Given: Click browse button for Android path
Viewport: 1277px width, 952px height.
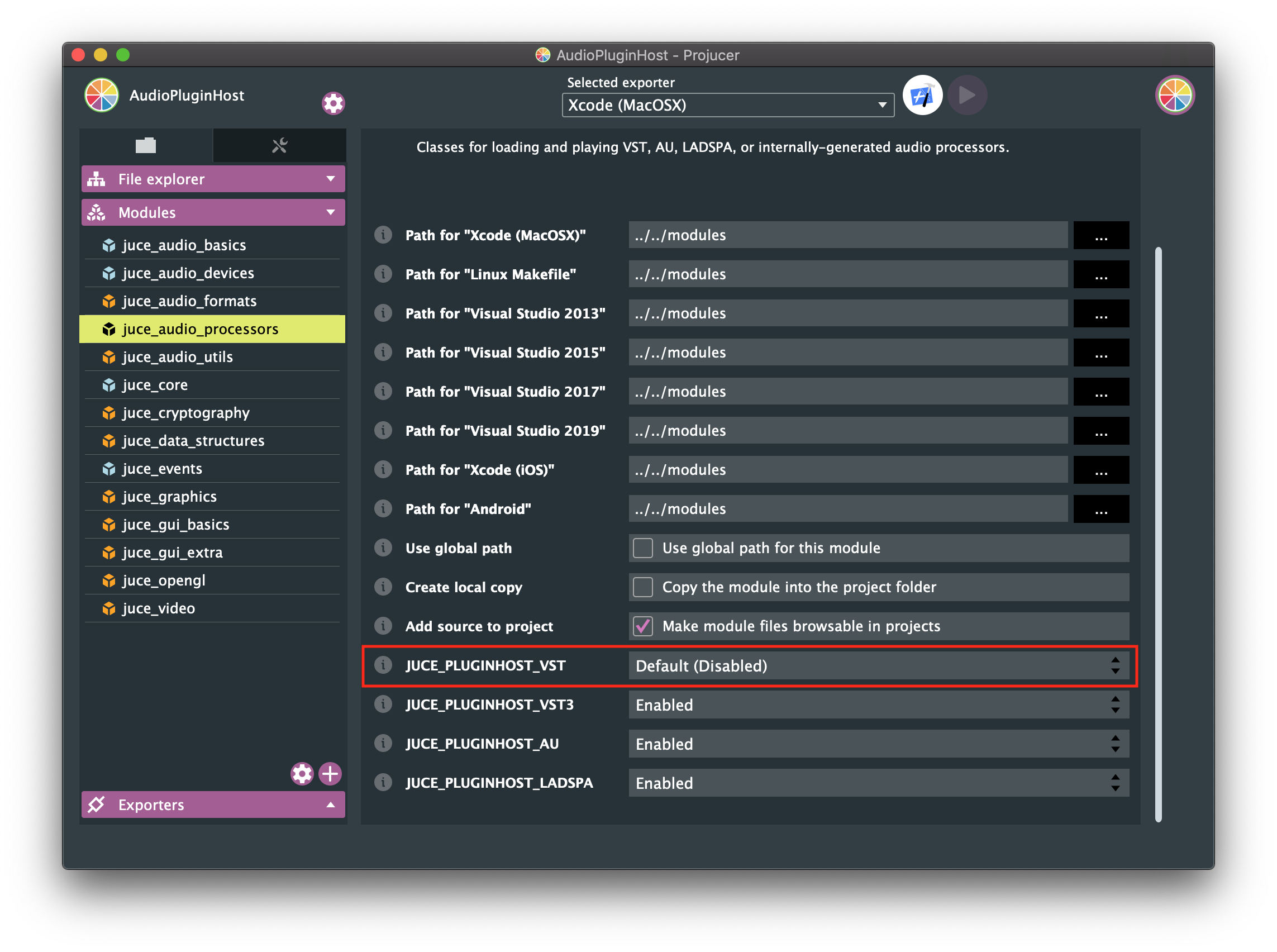Looking at the screenshot, I should (1100, 509).
